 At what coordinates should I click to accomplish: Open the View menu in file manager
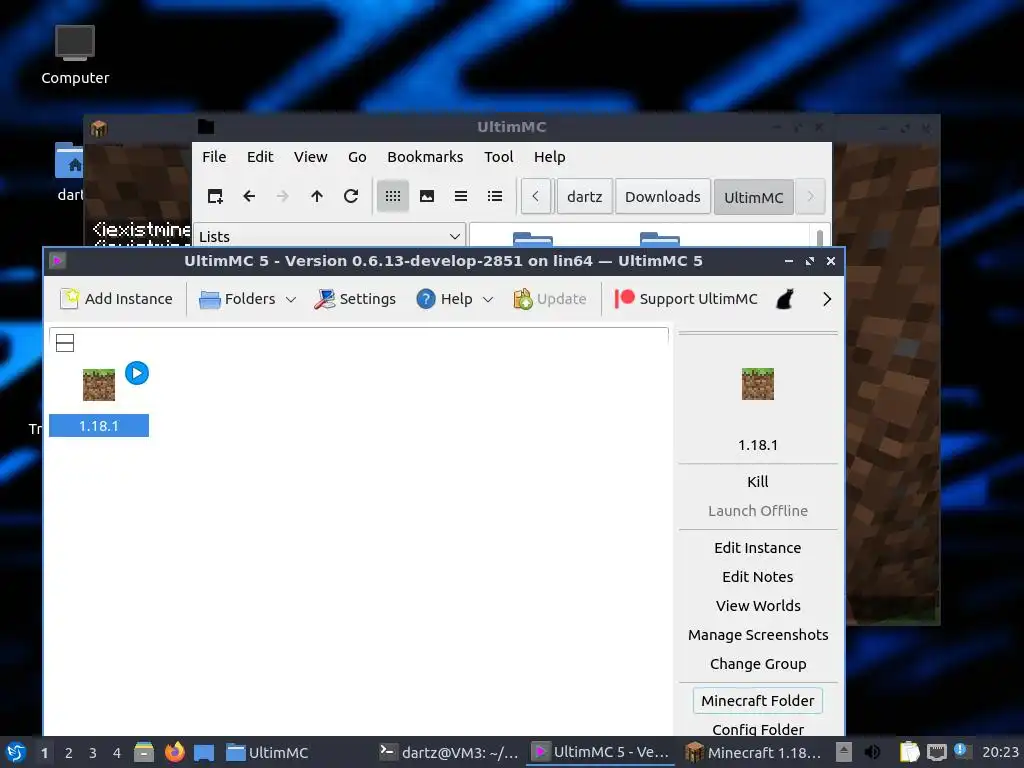coord(310,157)
